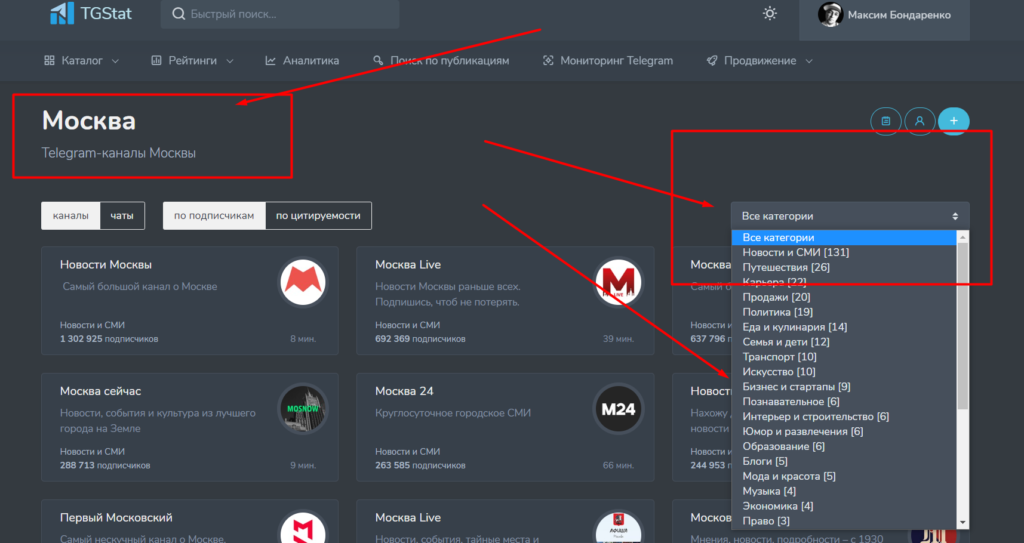Open Поиск по публикациям
1024x543 pixels.
point(441,61)
